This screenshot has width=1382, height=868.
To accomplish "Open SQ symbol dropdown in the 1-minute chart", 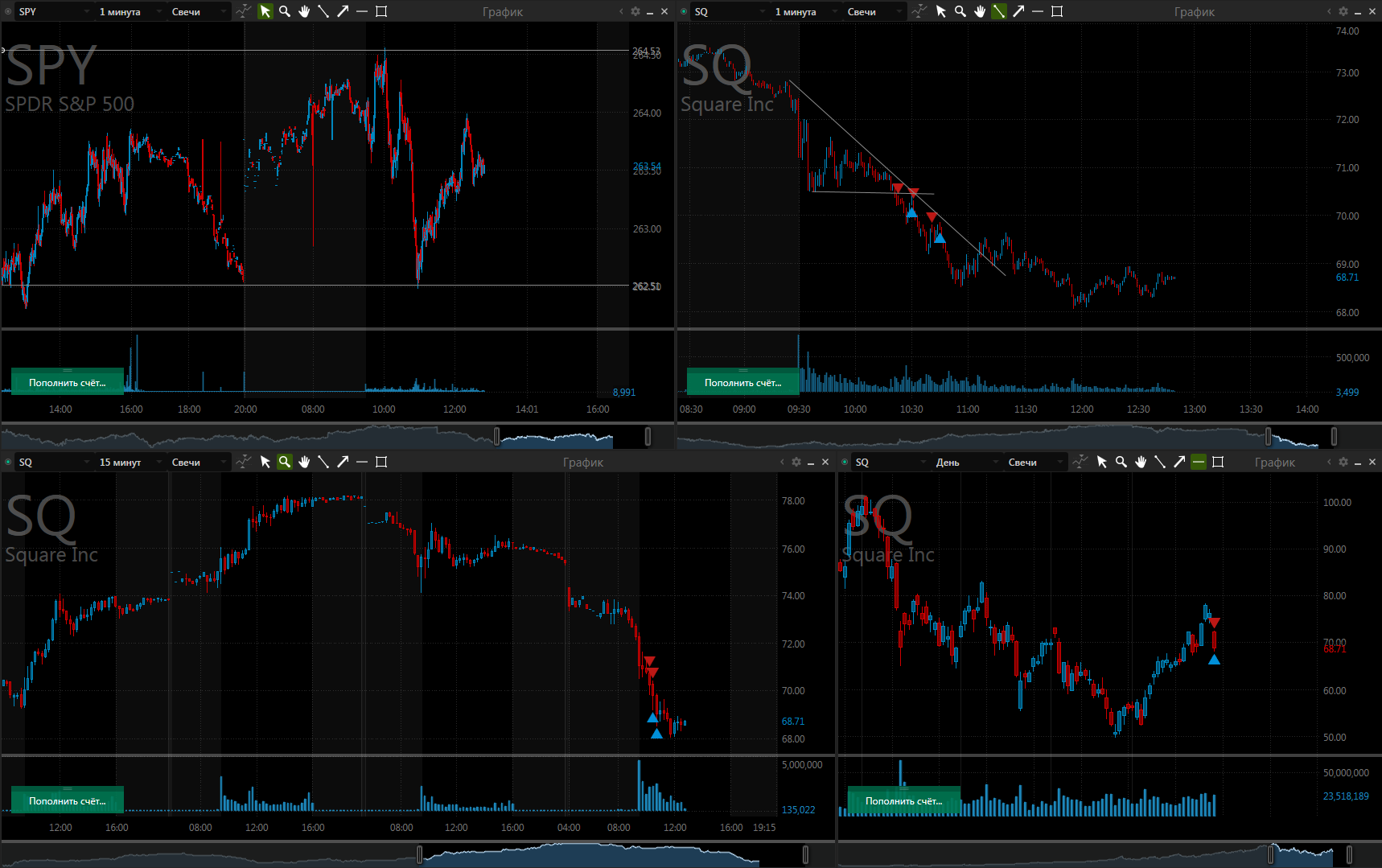I will pos(730,11).
